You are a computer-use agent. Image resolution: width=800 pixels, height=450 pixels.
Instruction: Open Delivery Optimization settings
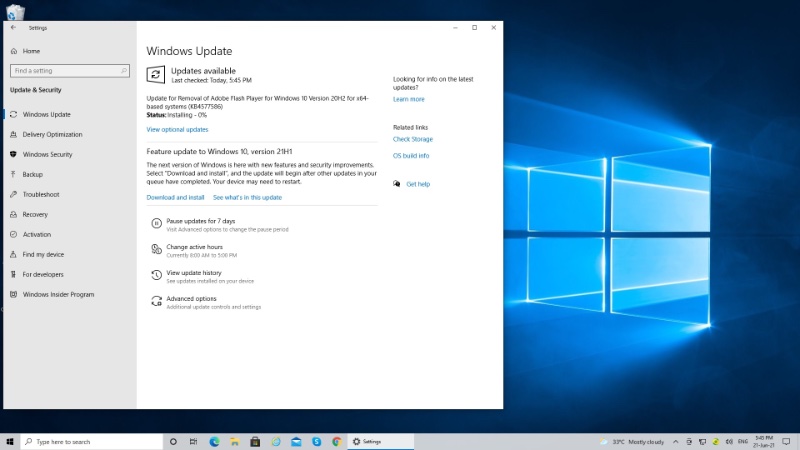(x=52, y=134)
